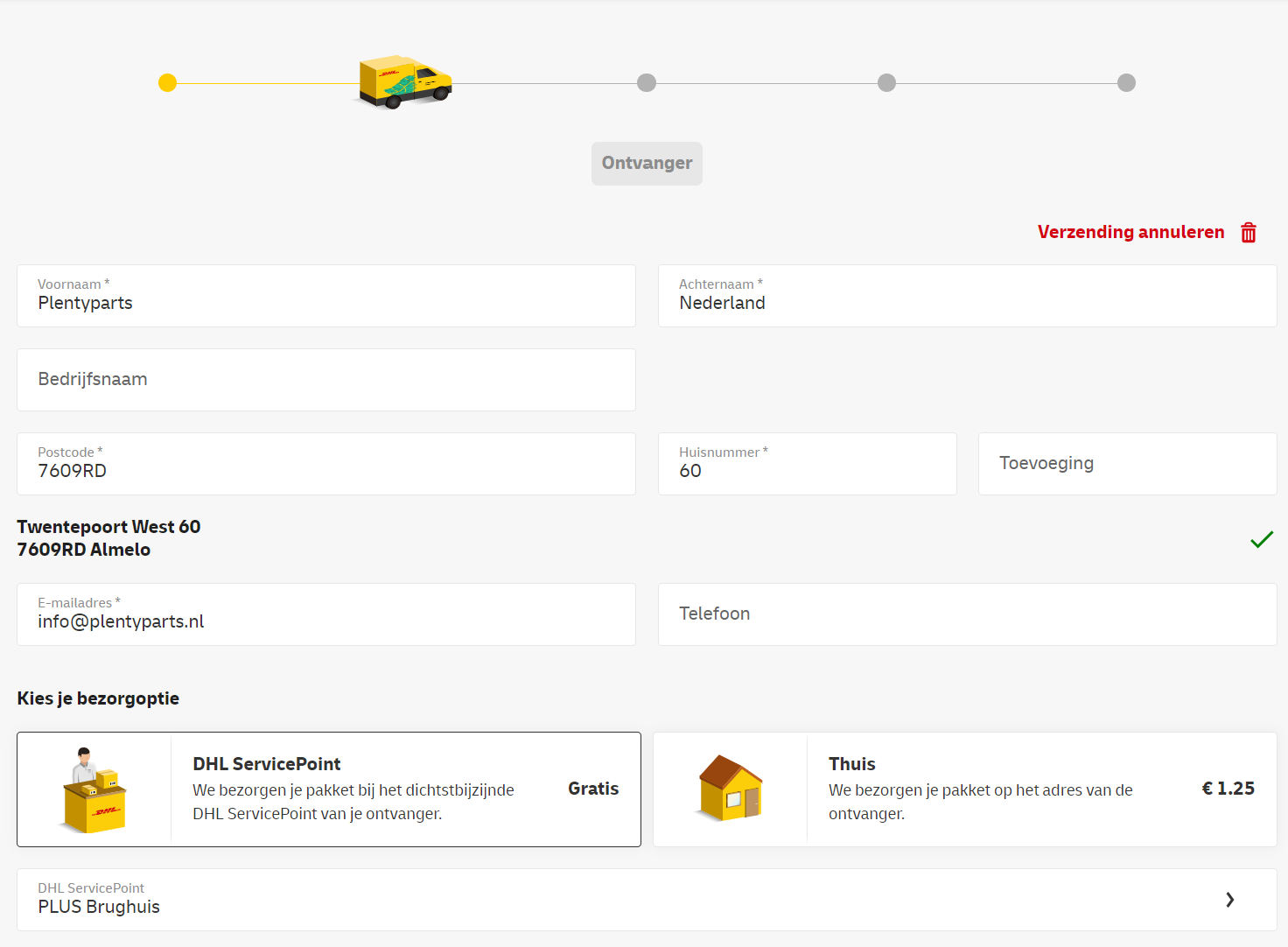1288x947 pixels.
Task: Click the yellow first step progress dot
Action: (167, 83)
